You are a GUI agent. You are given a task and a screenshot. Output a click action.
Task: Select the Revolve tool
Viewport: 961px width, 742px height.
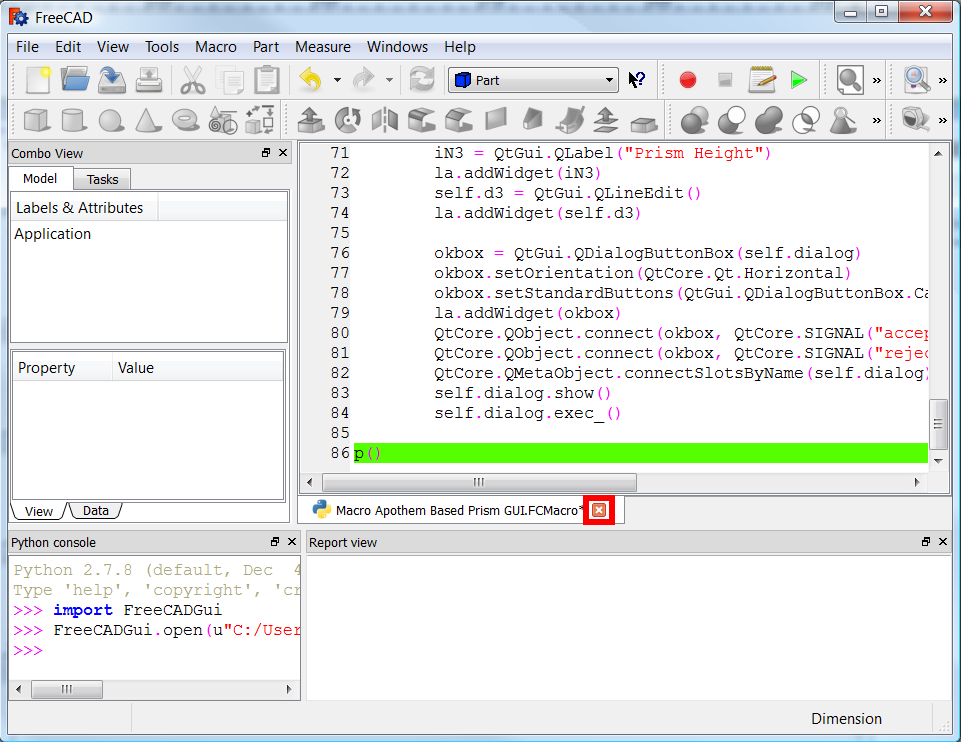348,120
